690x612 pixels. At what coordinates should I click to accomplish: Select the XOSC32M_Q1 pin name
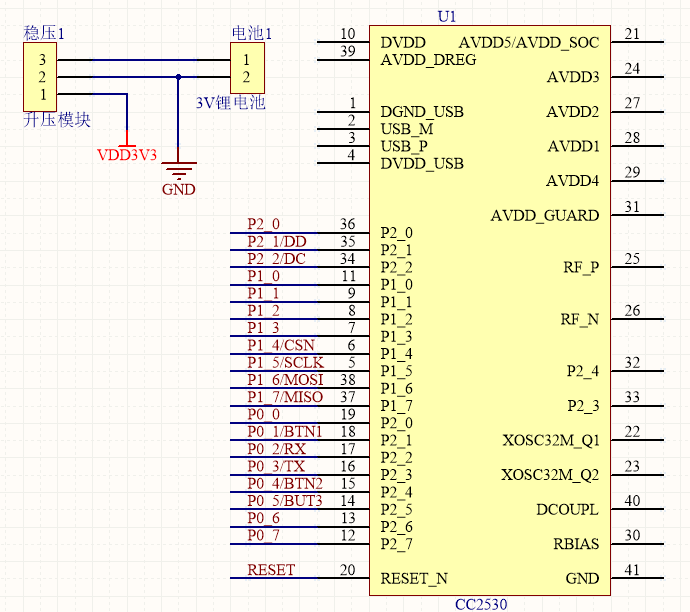coord(551,440)
